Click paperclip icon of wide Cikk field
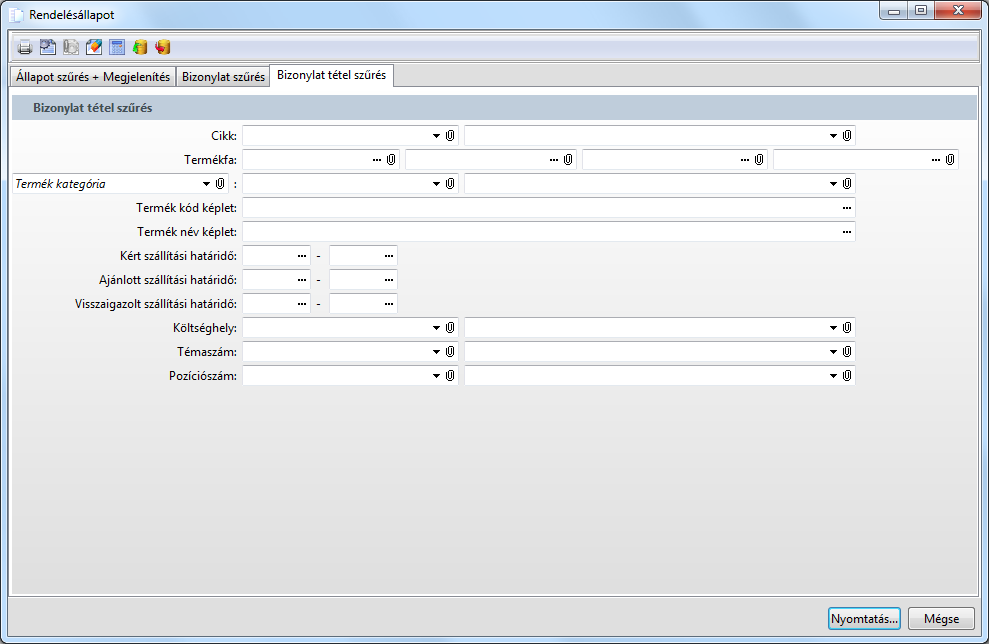The image size is (989, 644). pos(847,136)
